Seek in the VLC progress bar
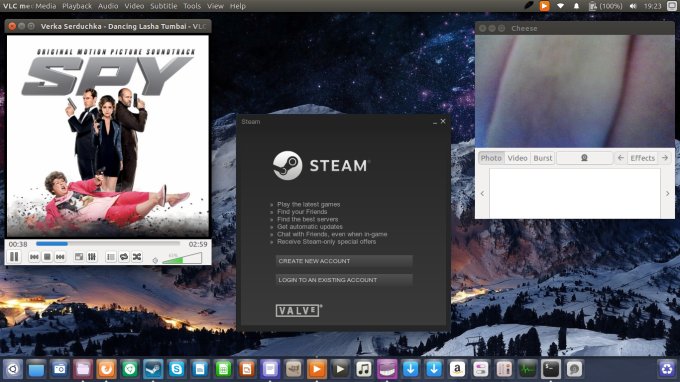 (108, 244)
